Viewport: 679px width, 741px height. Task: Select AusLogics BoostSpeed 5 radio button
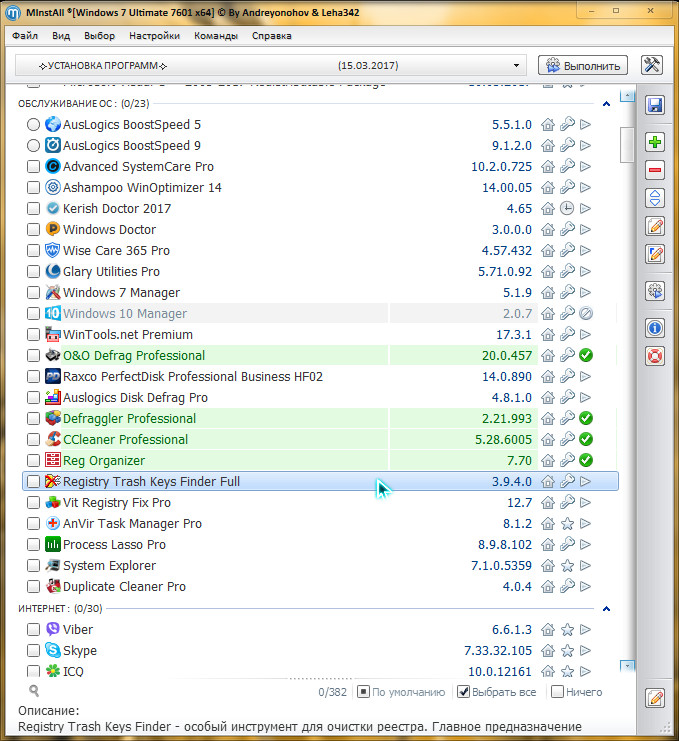click(33, 125)
